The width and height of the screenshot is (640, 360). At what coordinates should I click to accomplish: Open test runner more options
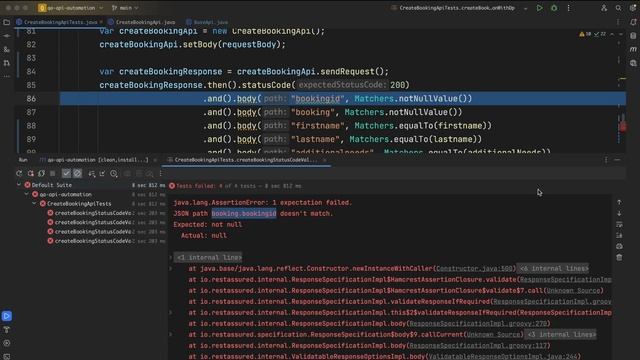point(161,174)
